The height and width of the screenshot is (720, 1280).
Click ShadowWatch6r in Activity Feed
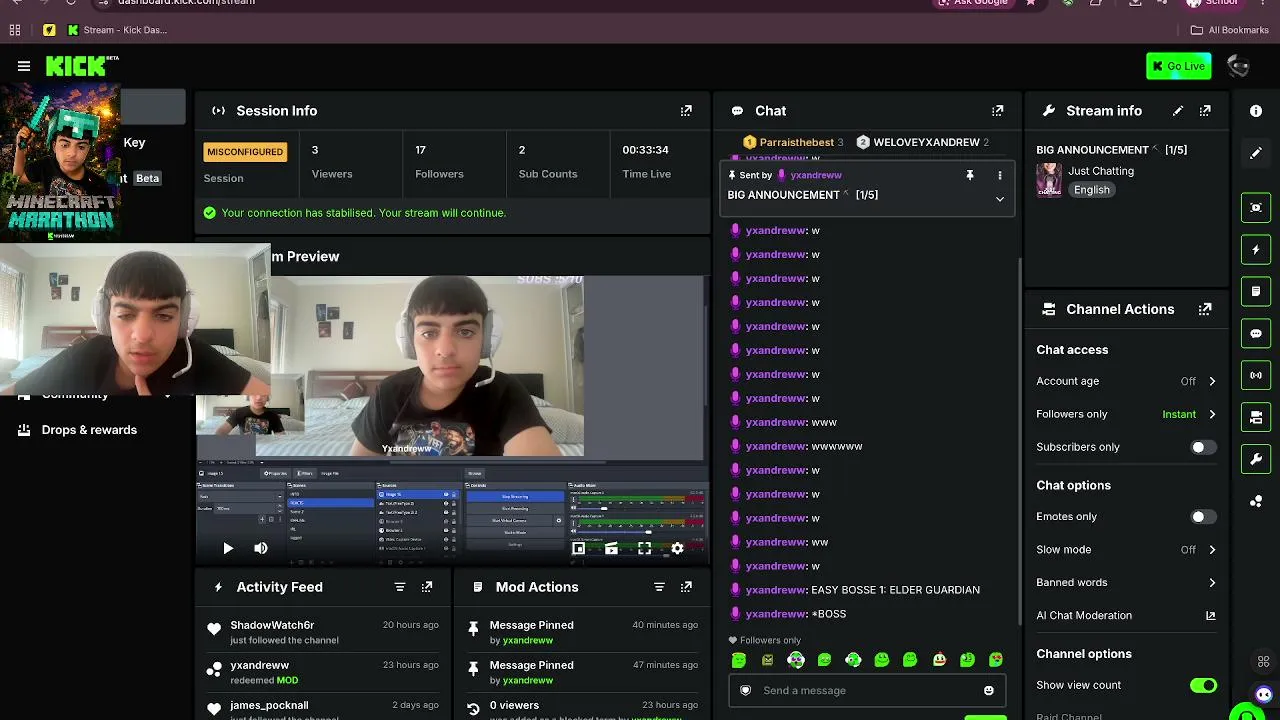point(272,625)
